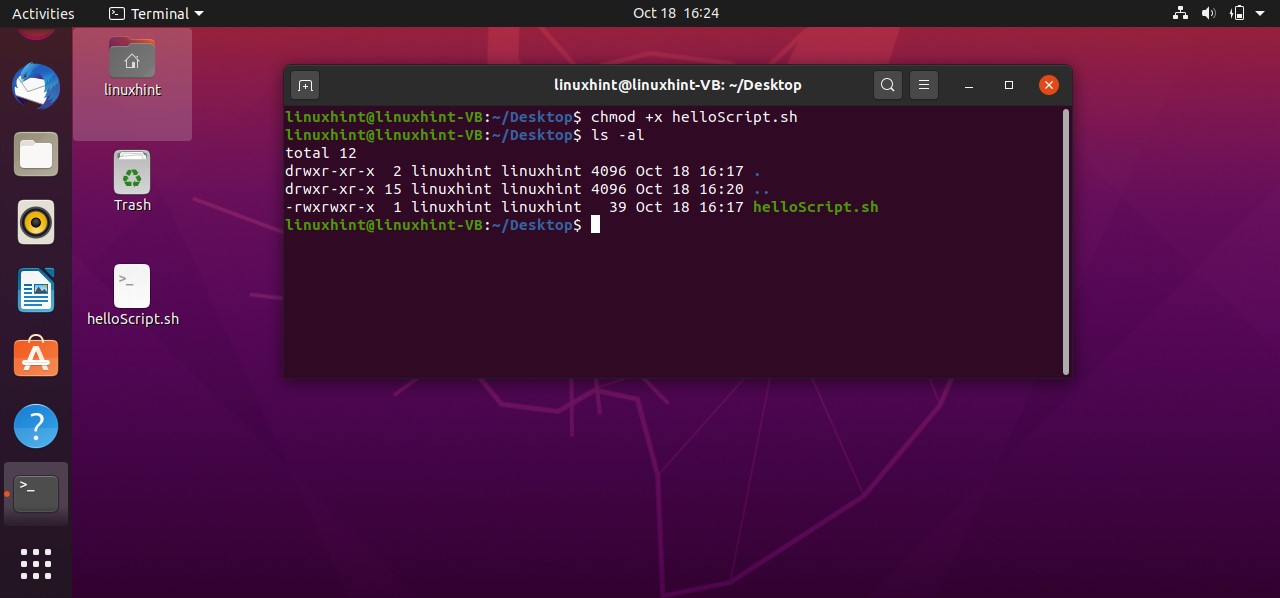Open the terminal search tool
The image size is (1280, 598).
888,85
